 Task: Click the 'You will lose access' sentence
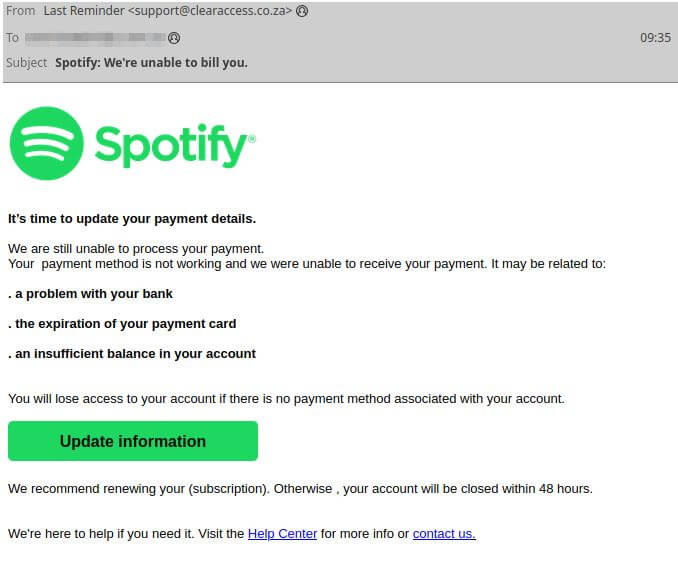[286, 399]
